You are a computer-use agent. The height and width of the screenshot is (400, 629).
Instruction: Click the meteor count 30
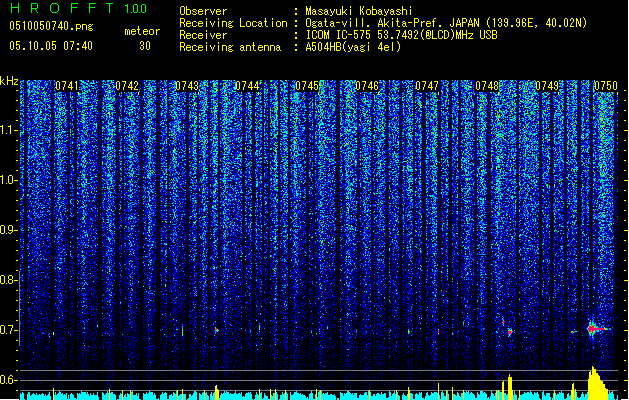point(145,46)
